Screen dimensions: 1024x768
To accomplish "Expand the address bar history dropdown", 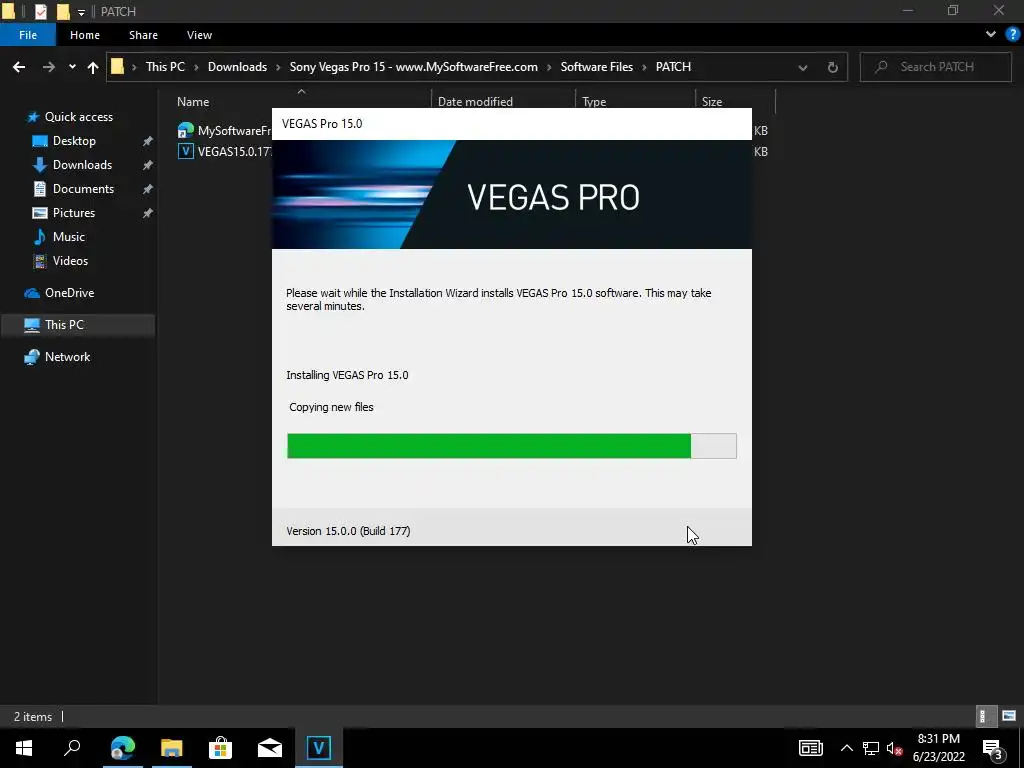I will coord(803,67).
